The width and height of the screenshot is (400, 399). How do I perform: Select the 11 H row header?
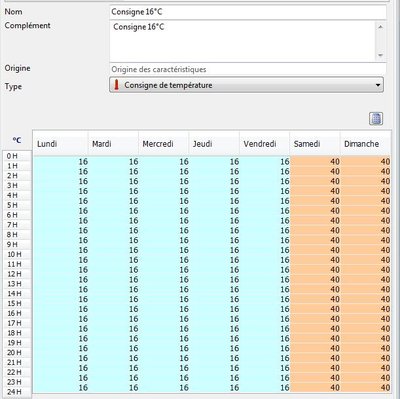pyautogui.click(x=17, y=264)
